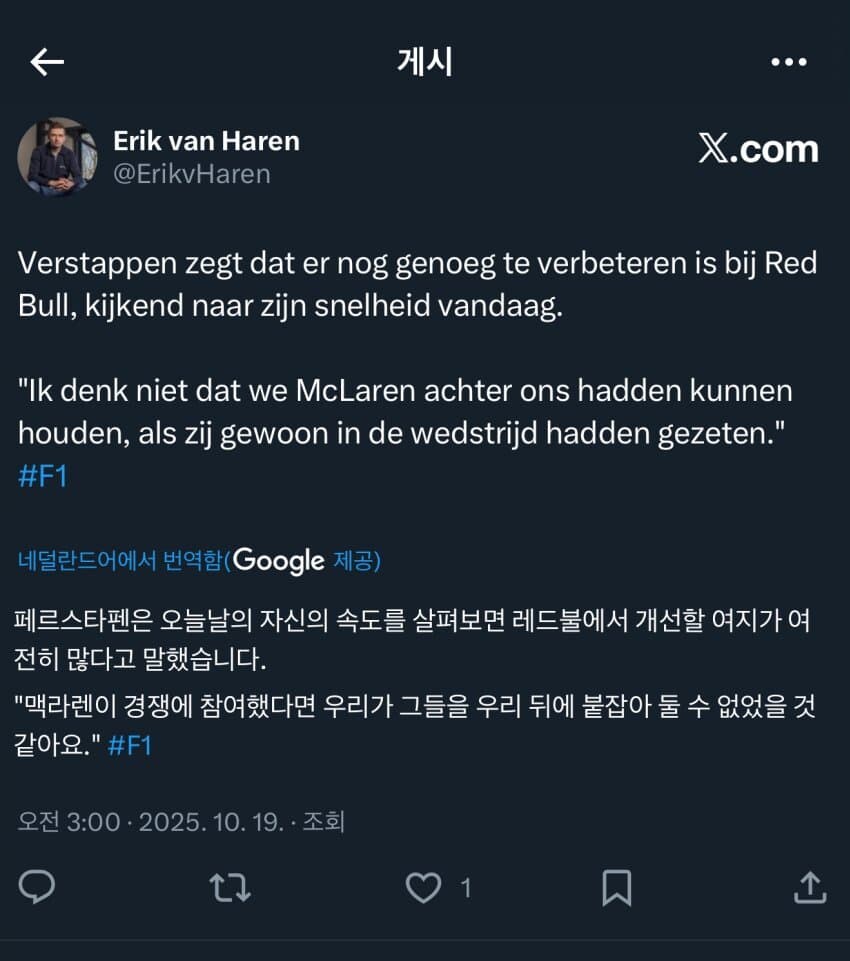Tap the date 2025. 10. 19.

tap(211, 822)
